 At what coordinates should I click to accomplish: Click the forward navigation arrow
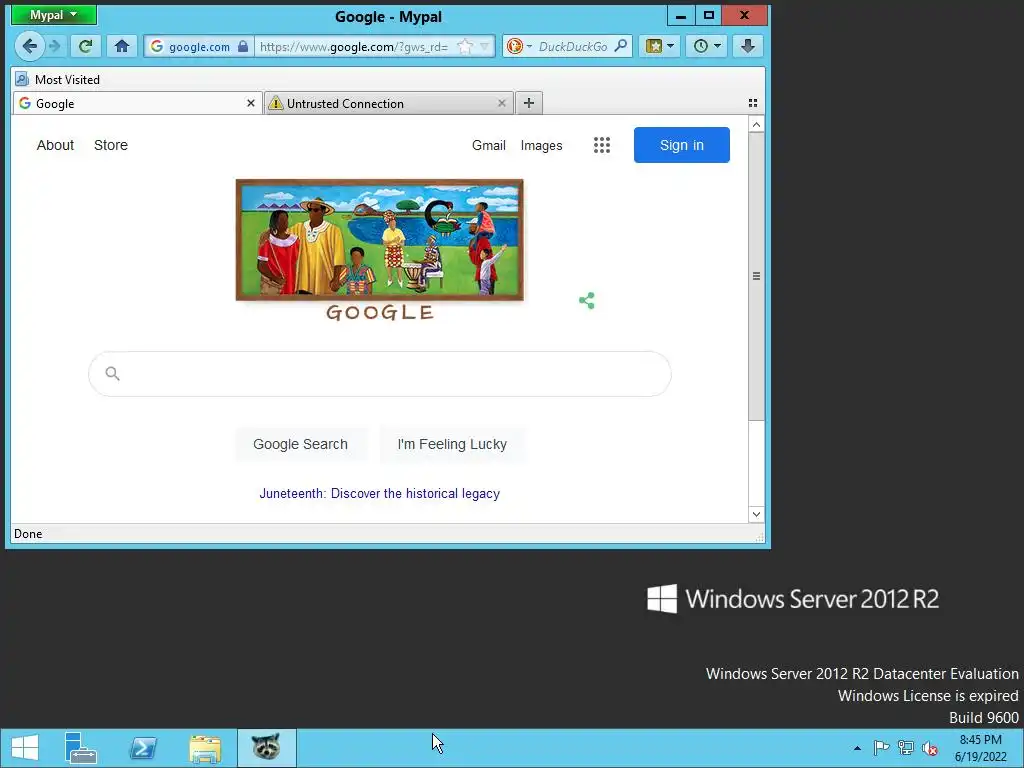click(x=55, y=46)
